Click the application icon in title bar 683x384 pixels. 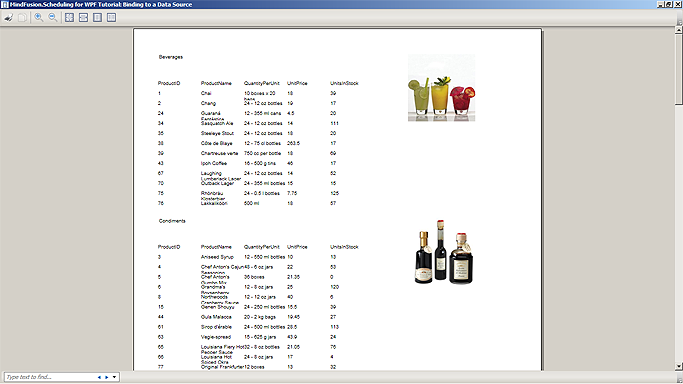click(4, 4)
